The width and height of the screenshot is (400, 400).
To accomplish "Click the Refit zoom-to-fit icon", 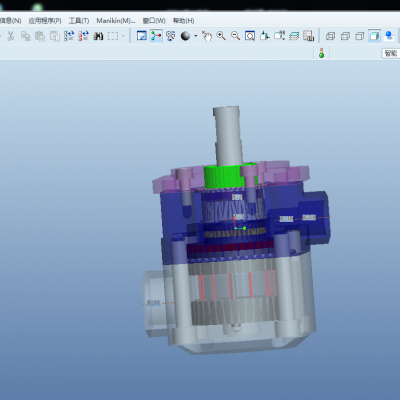I will 250,36.
